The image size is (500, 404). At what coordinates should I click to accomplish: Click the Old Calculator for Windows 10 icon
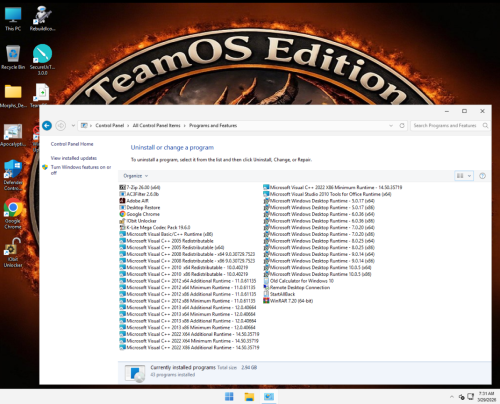pyautogui.click(x=266, y=281)
